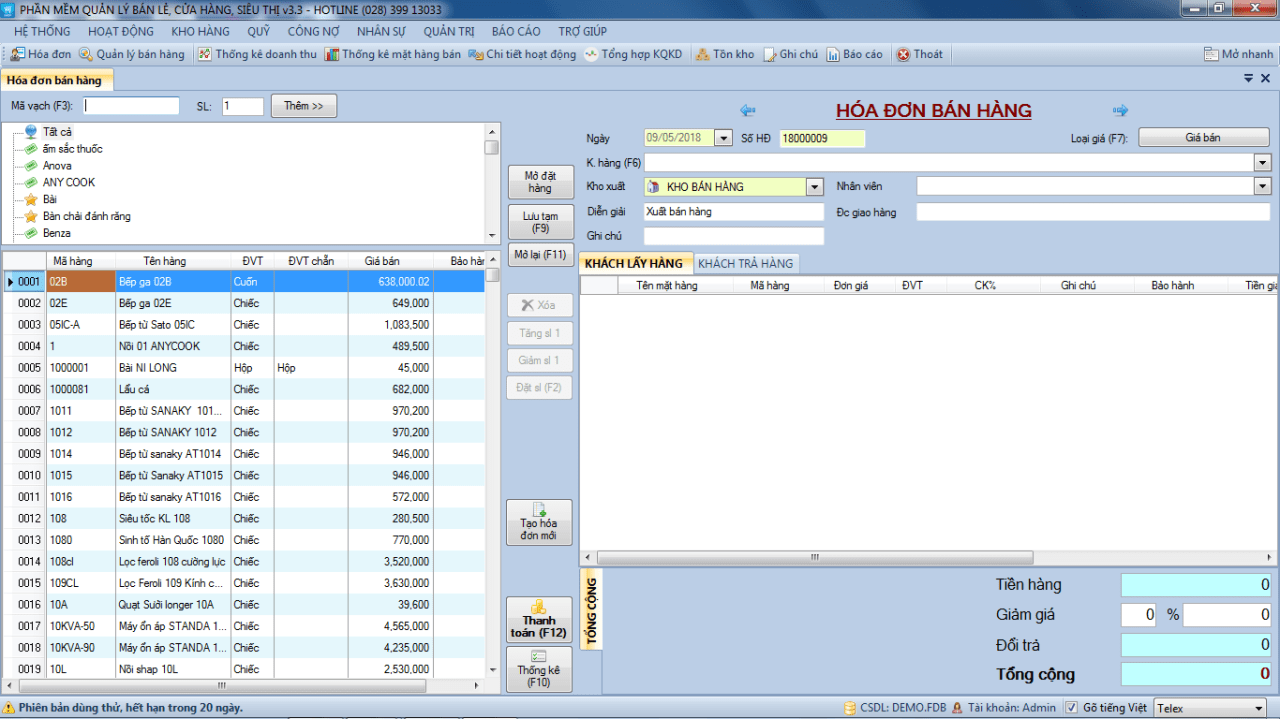
Task: Open the BÁO CÁO menu
Action: point(516,31)
